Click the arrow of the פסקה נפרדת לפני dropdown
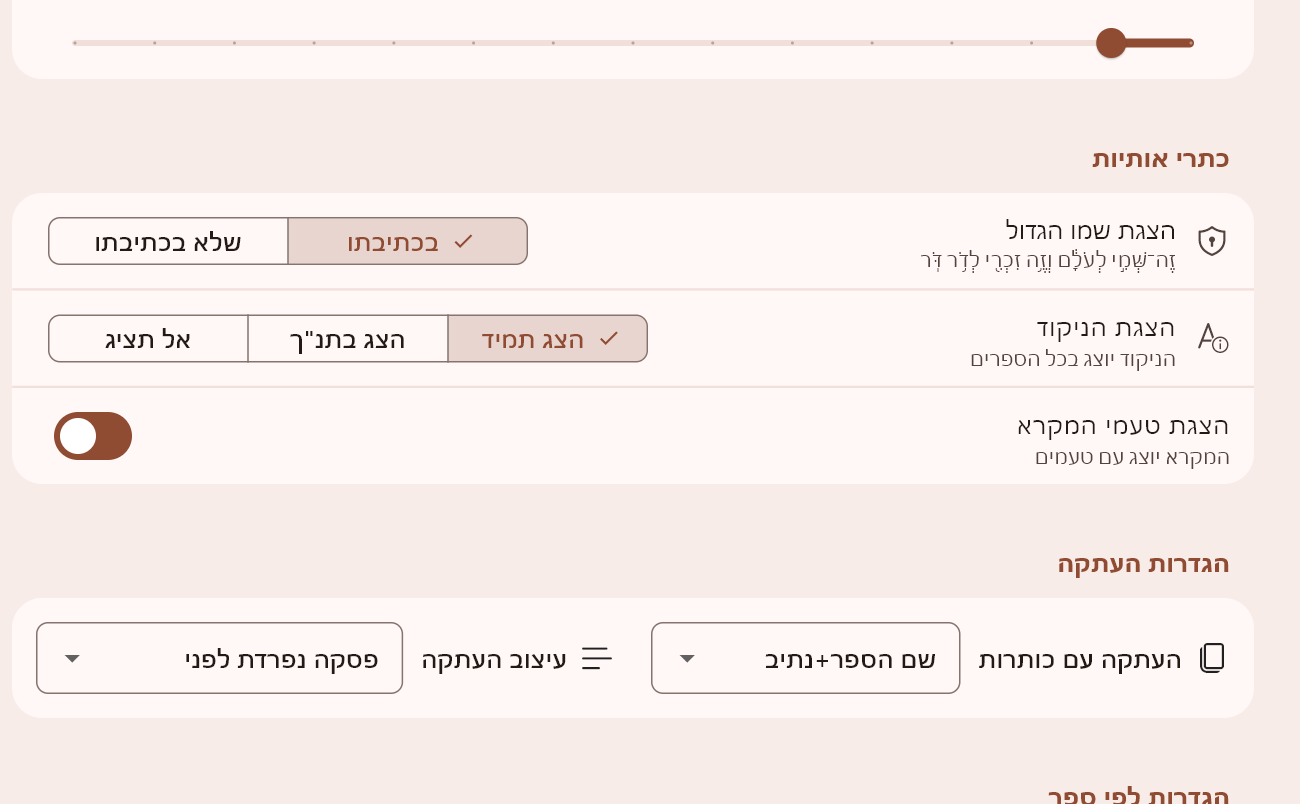Screen dimensions: 1300x804 [x=72, y=658]
